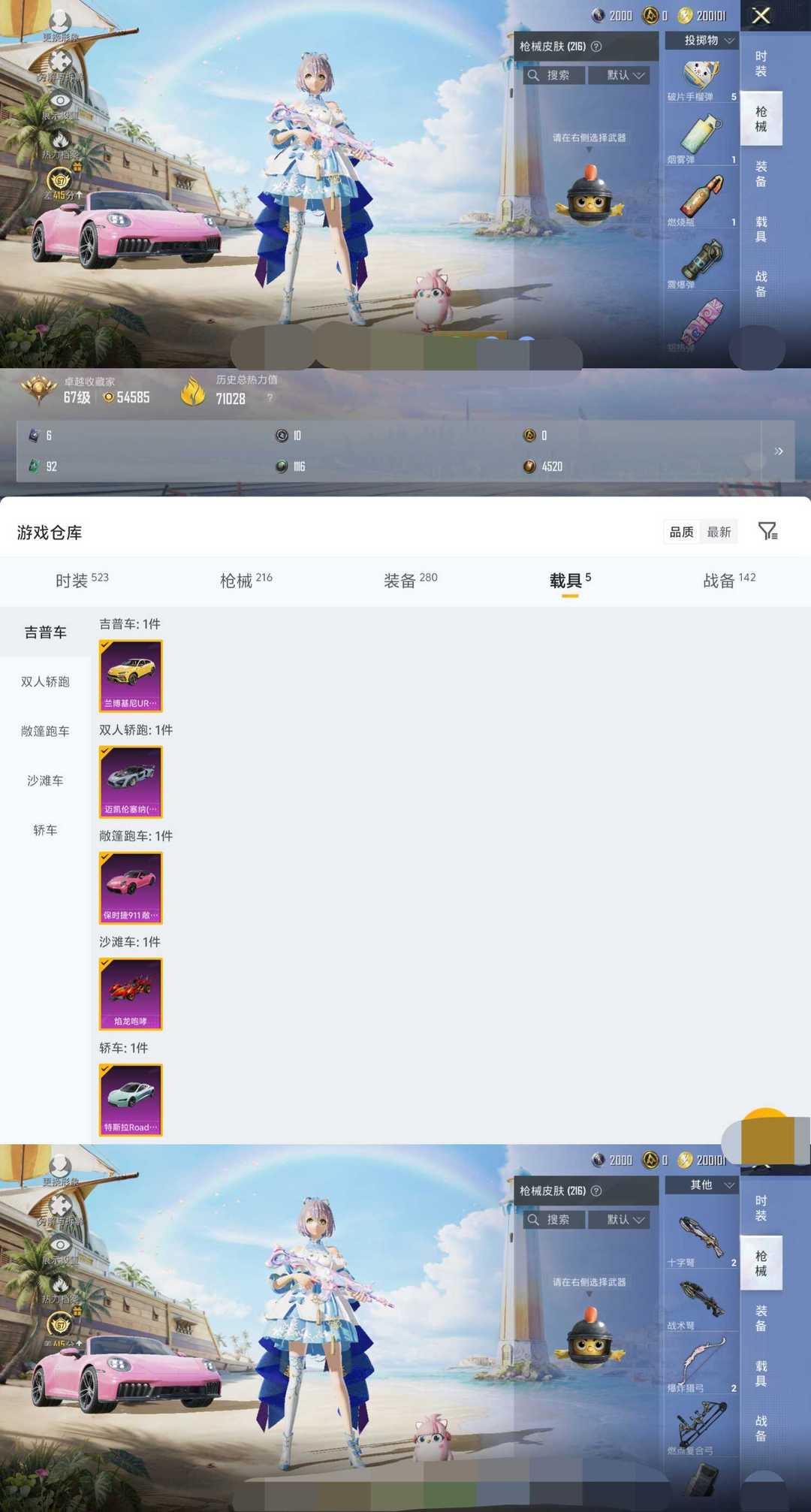The width and height of the screenshot is (811, 1512).
Task: Select 破片手榴弹 grenade in upper weapon list
Action: click(701, 79)
